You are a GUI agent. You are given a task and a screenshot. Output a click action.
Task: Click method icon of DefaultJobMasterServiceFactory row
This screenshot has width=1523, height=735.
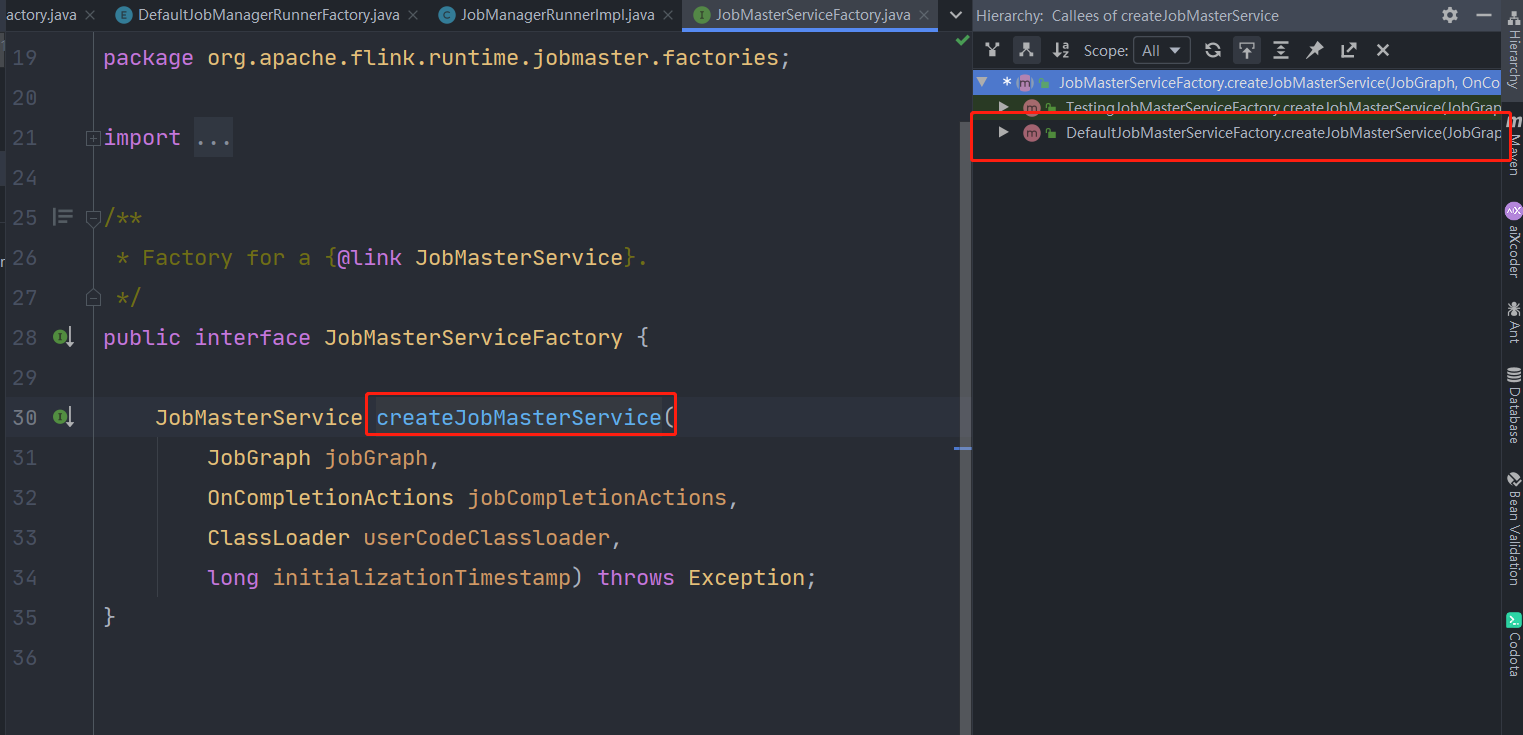(x=1032, y=133)
